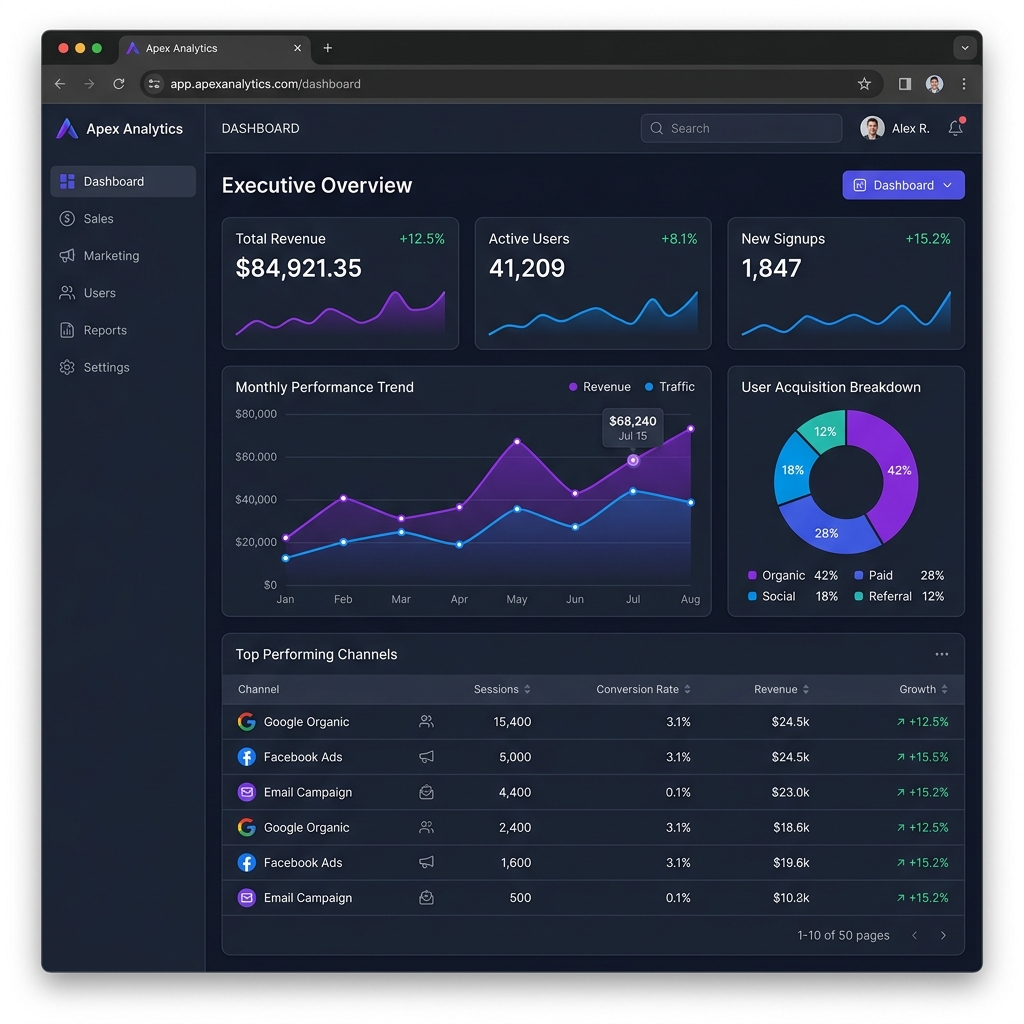
Task: Open the Dashboard dropdown in the header
Action: 903,185
